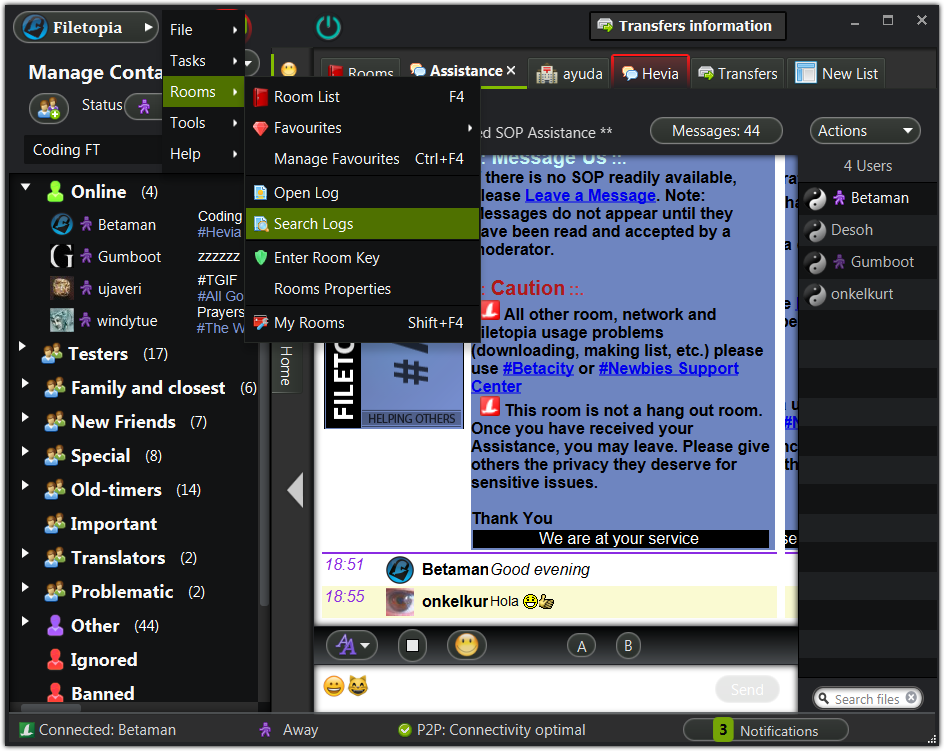The height and width of the screenshot is (751, 944).
Task: Expand the Old-timers group
Action: 25,485
